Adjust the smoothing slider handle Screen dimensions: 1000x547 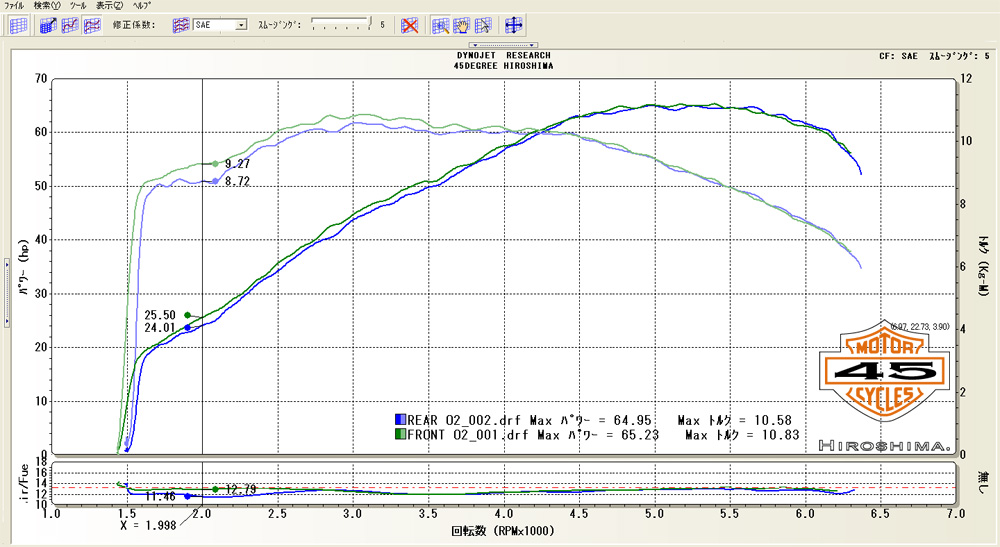pos(369,22)
